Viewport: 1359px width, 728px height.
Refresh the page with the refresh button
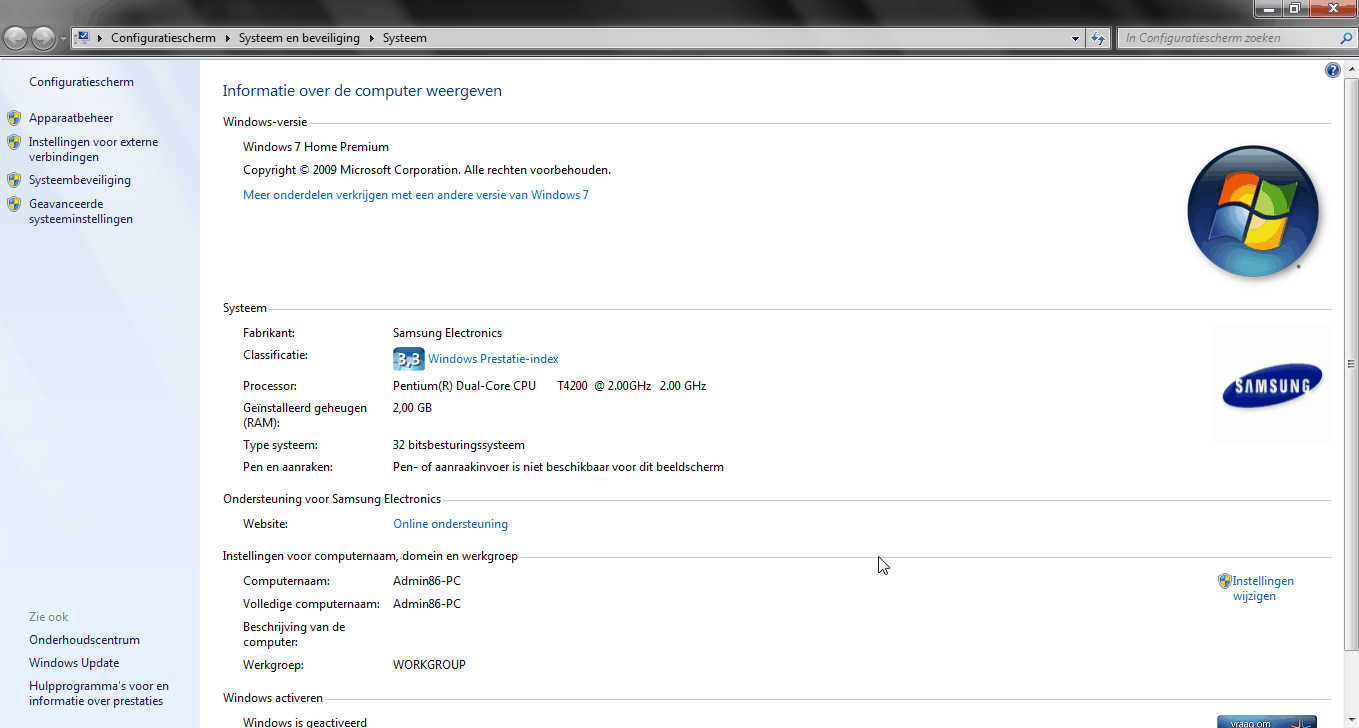(x=1098, y=38)
